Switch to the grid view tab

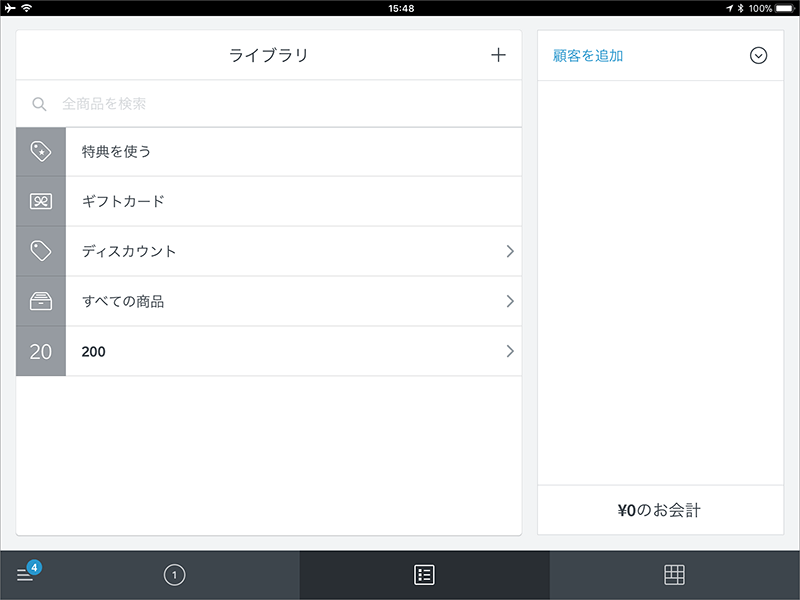(x=674, y=575)
